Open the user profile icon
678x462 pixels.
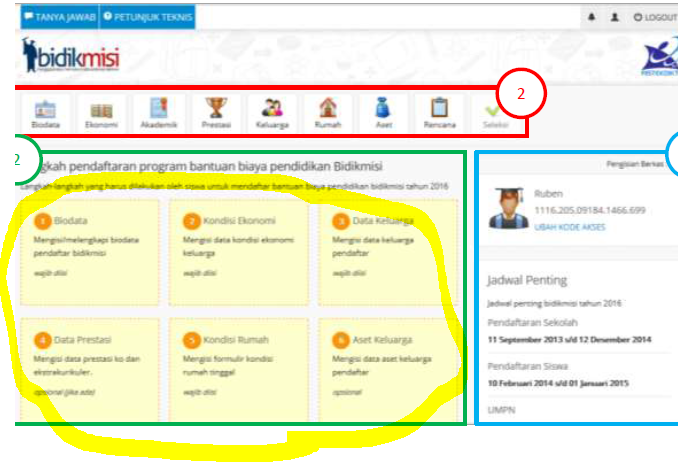614,17
